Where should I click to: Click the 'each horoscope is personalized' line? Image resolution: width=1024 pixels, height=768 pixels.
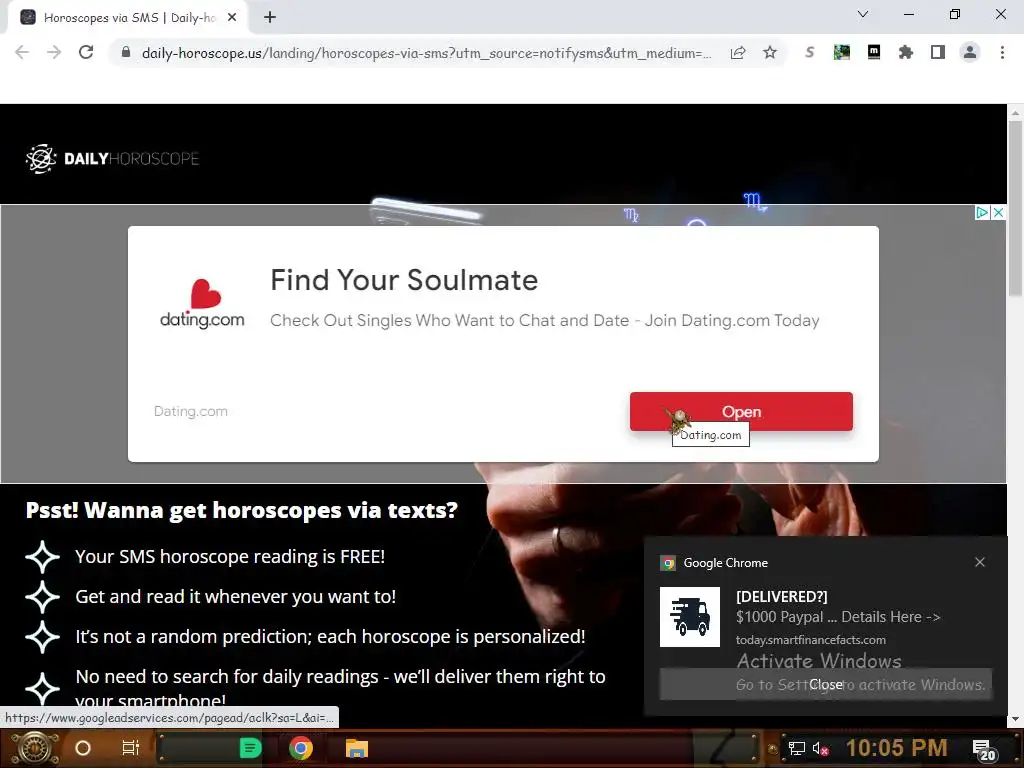[330, 636]
